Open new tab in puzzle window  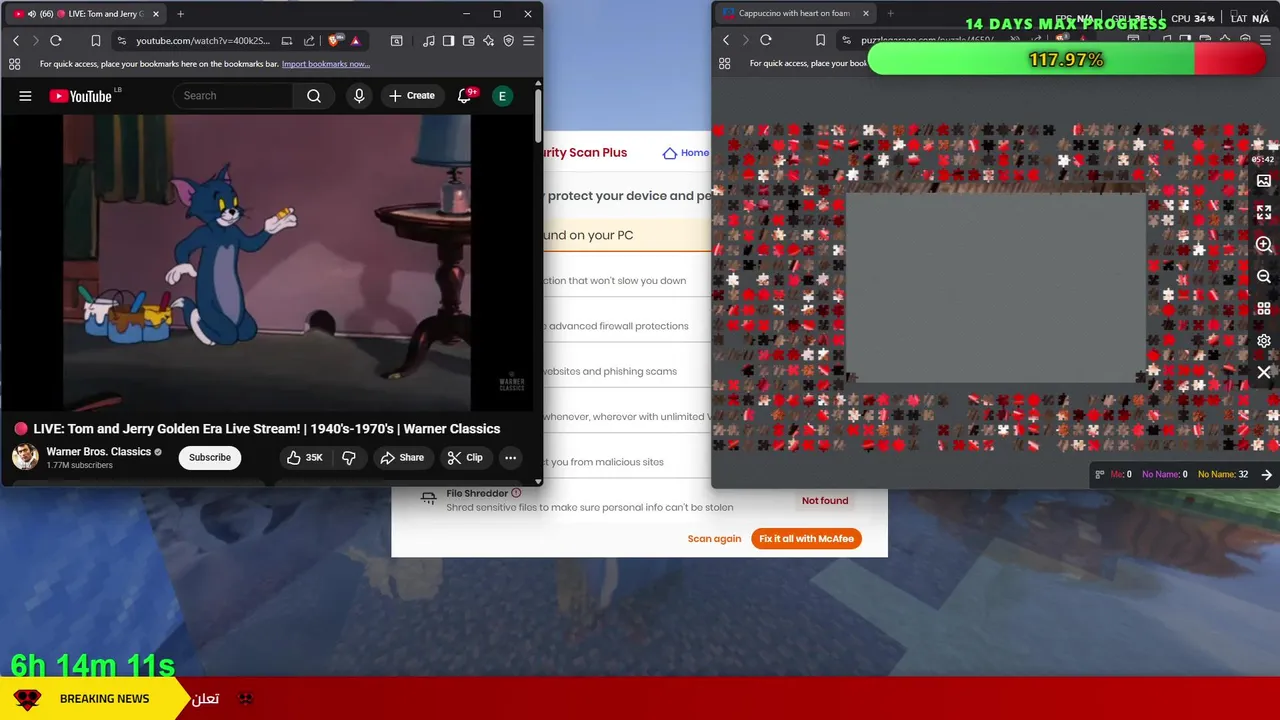pyautogui.click(x=890, y=14)
